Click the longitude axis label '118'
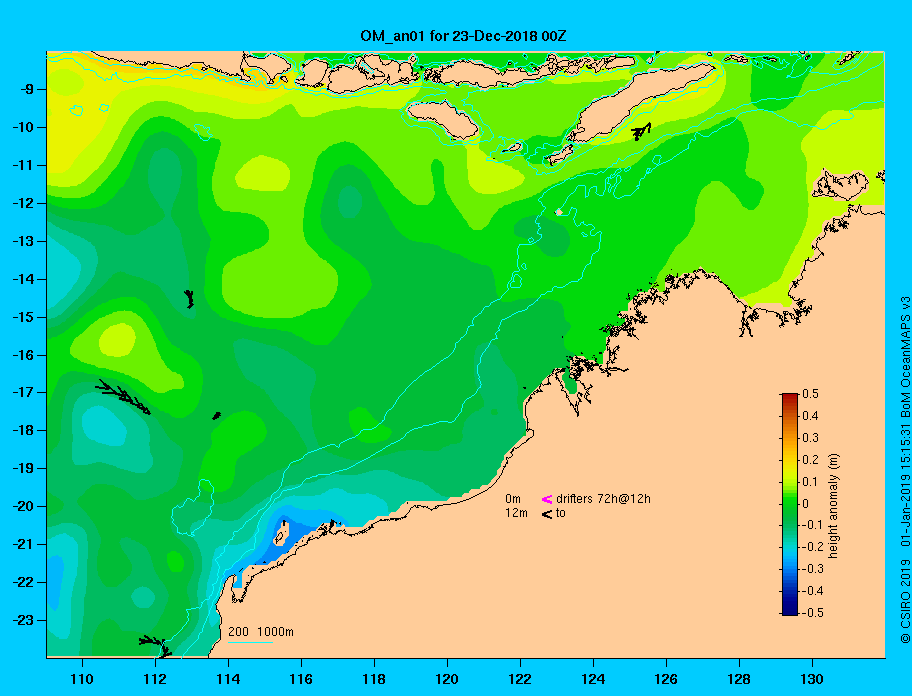The height and width of the screenshot is (696, 912). (374, 679)
